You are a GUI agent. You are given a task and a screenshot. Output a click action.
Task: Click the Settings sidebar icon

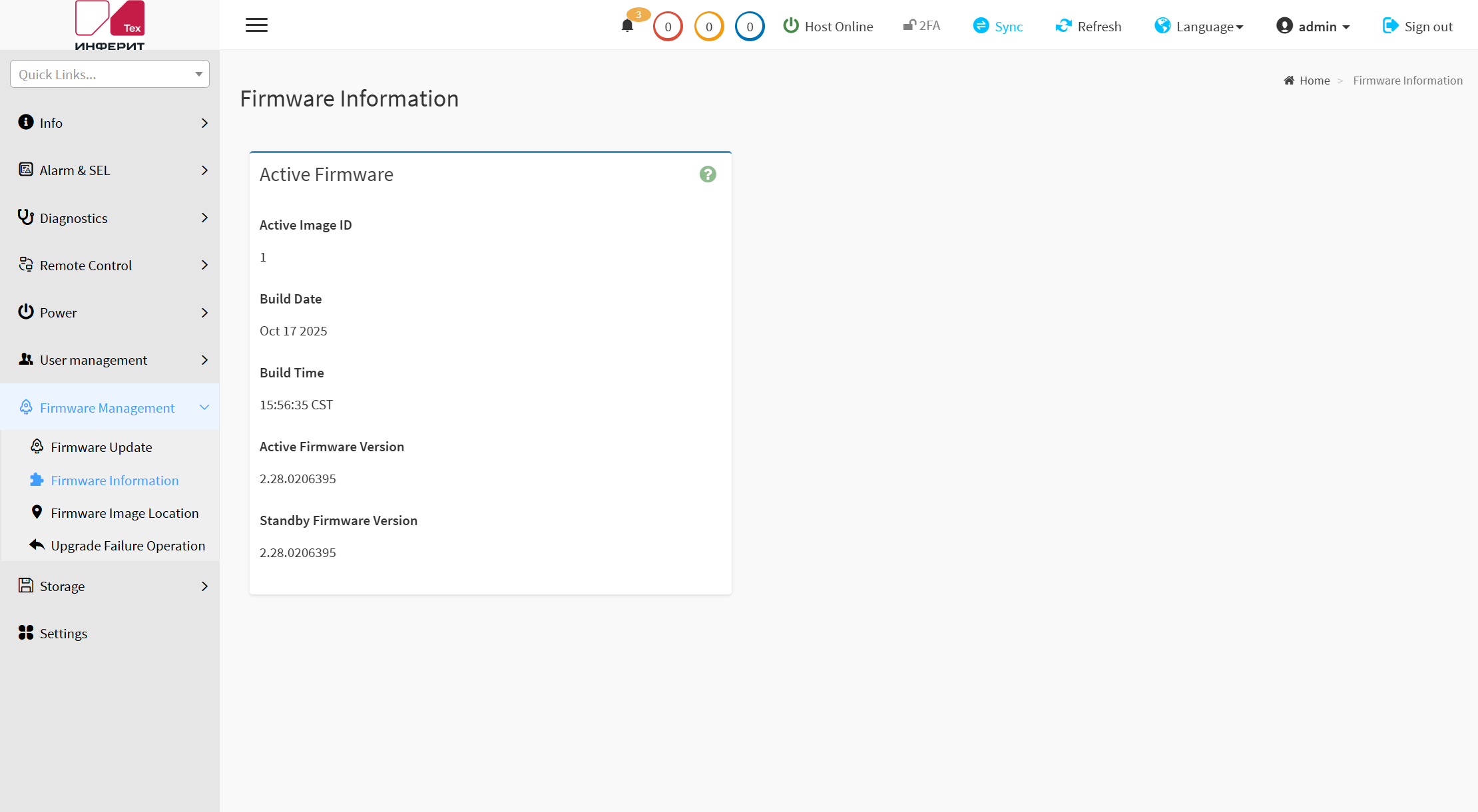[26, 633]
